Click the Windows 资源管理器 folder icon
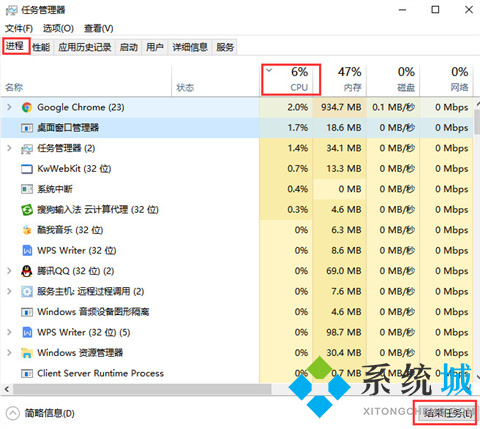Viewport: 480px width, 429px height. pyautogui.click(x=27, y=353)
